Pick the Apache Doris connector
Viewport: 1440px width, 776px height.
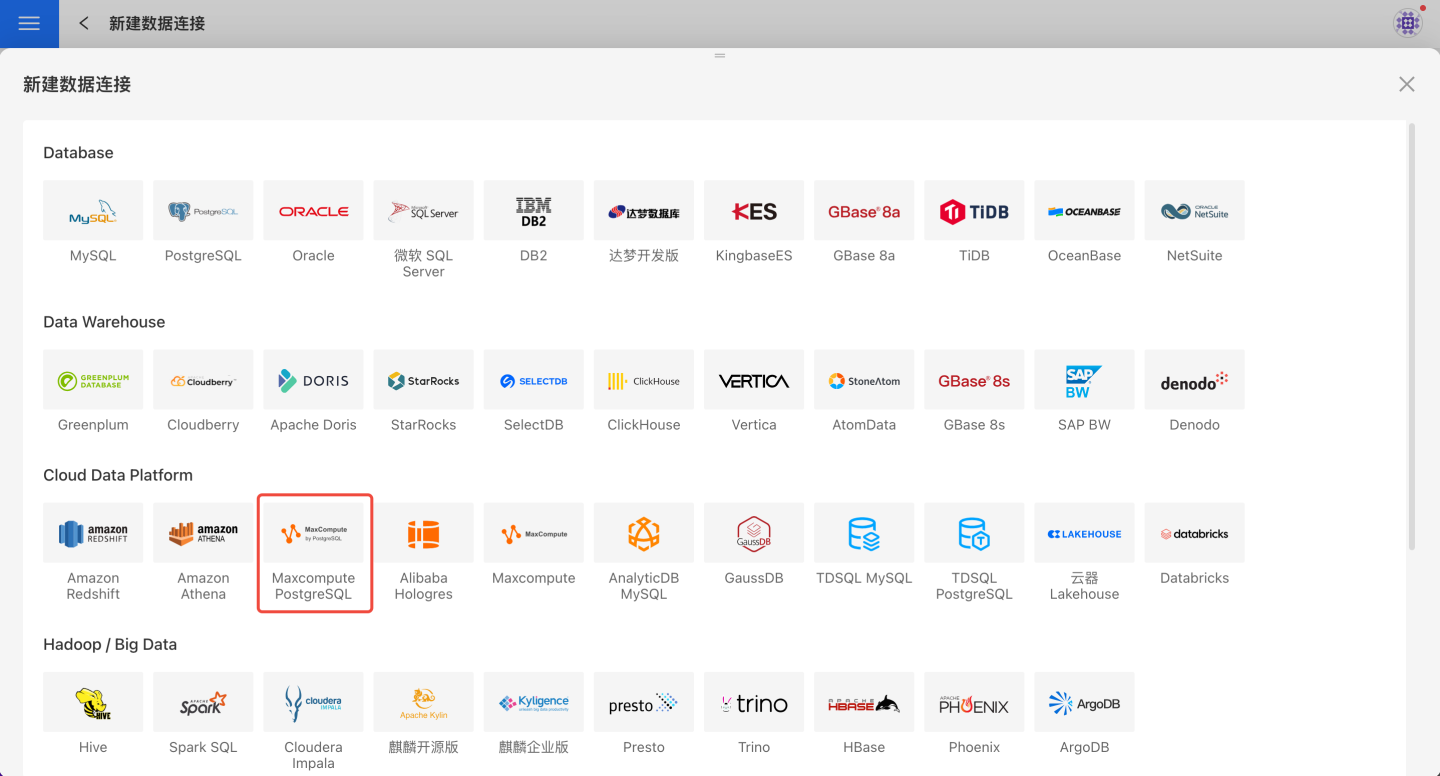[x=313, y=380]
